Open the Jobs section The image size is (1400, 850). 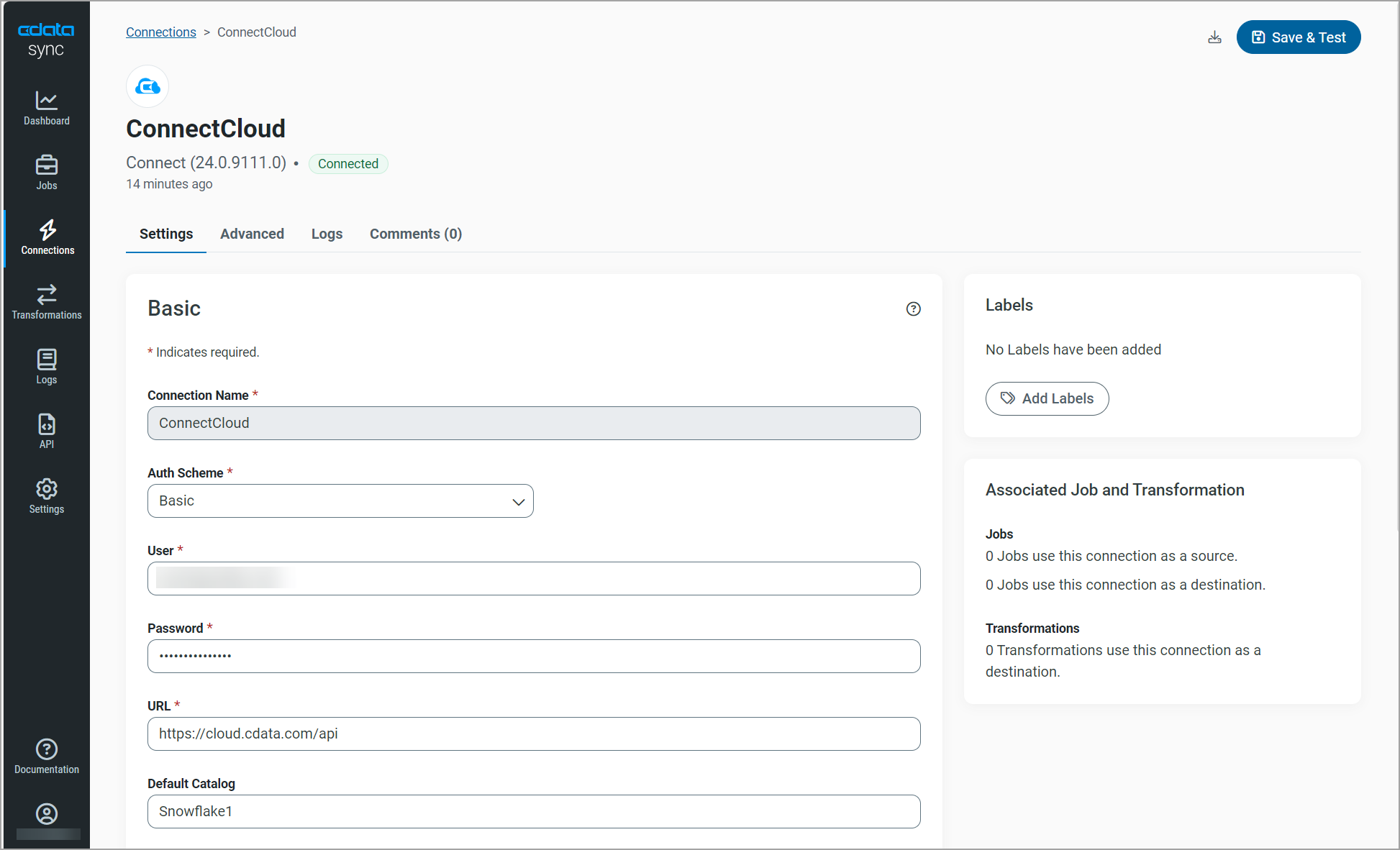(x=46, y=171)
